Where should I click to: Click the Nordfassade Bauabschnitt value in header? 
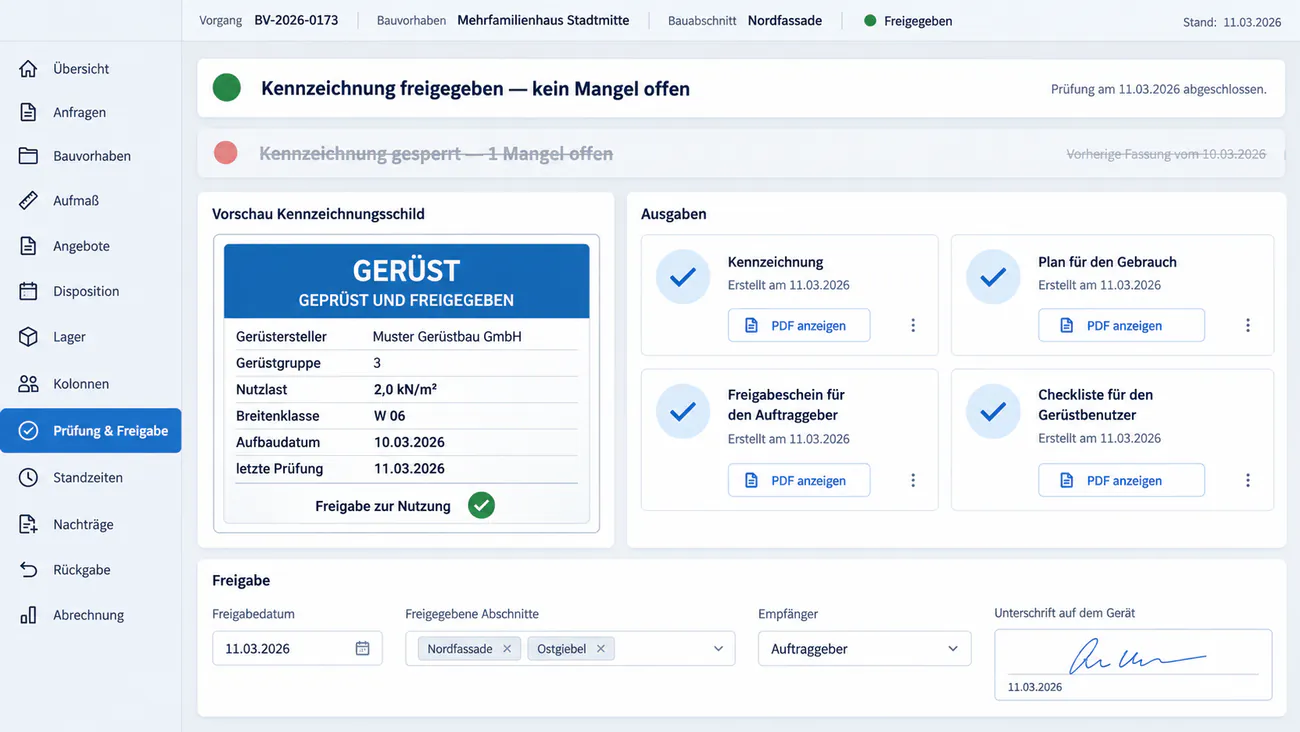tap(786, 20)
